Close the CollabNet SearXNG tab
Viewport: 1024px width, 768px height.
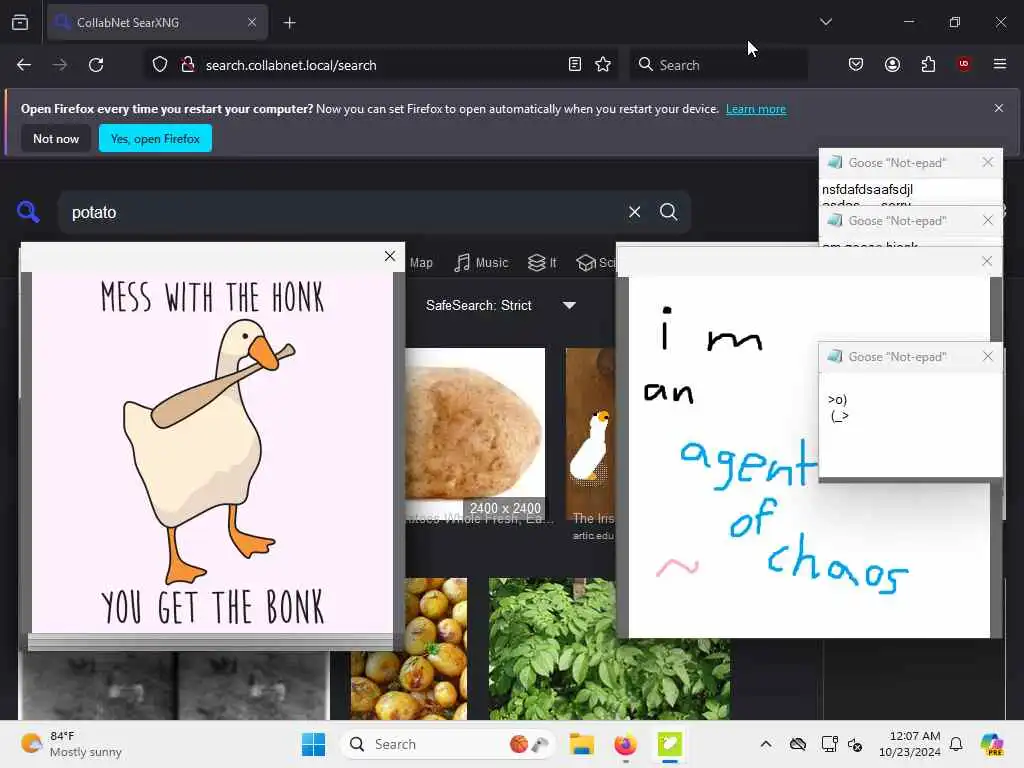pos(252,22)
